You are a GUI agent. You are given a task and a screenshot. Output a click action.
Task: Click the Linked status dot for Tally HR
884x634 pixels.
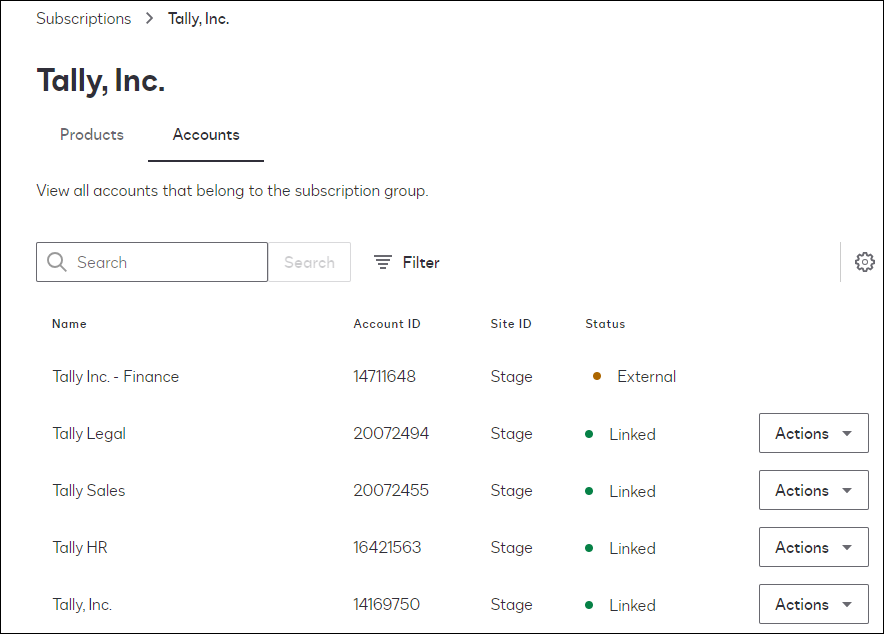coord(589,548)
